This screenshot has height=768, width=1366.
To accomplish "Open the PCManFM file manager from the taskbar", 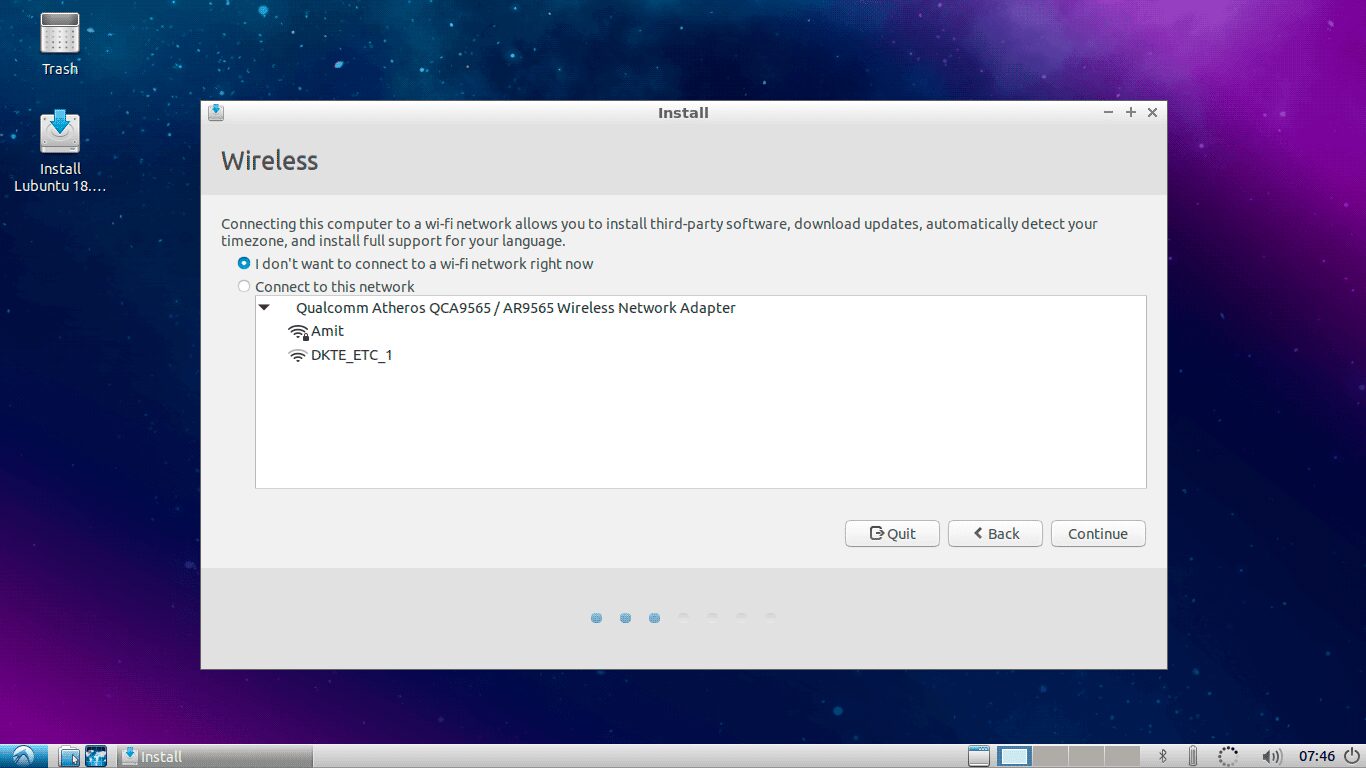I will [69, 756].
